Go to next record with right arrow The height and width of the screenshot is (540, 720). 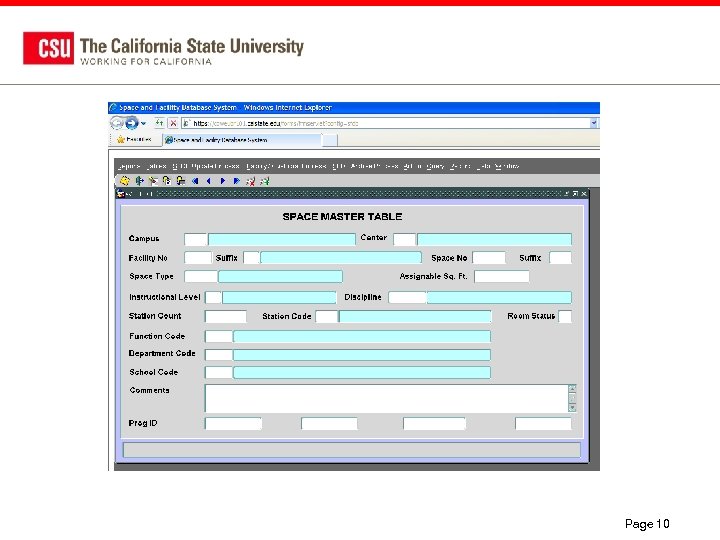(x=223, y=181)
